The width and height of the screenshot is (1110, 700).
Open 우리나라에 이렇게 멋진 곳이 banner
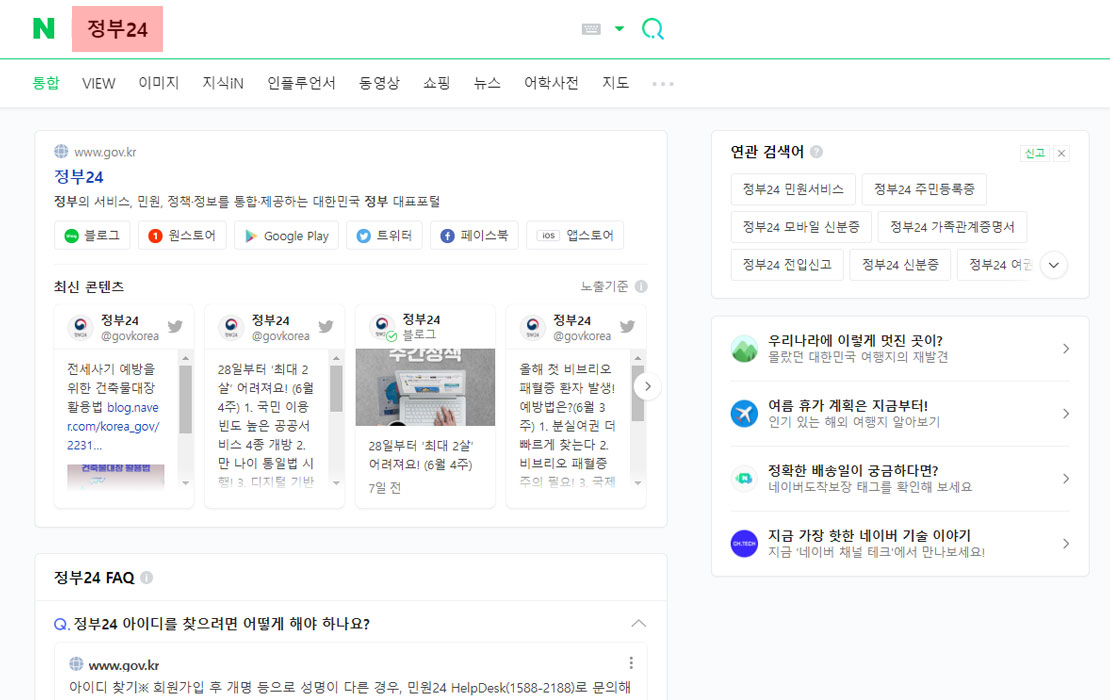(900, 349)
